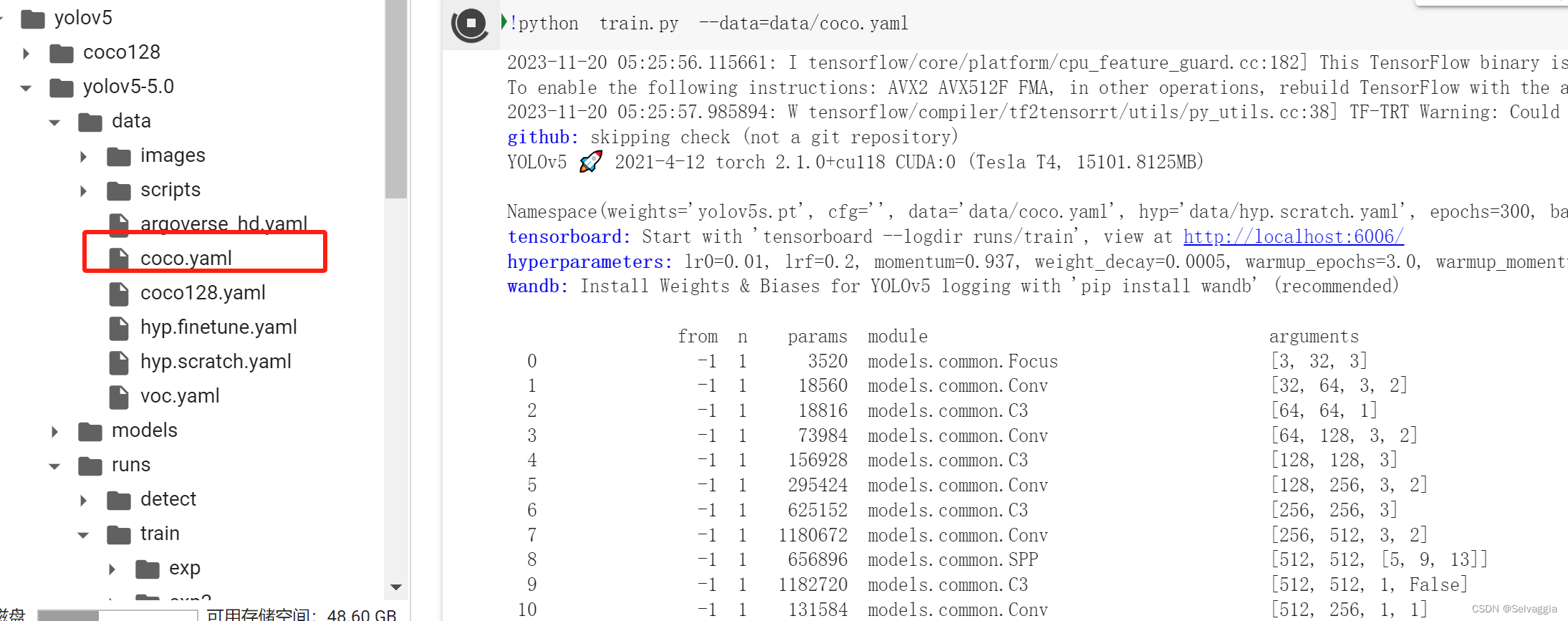This screenshot has height=621, width=1568.
Task: Expand the coco128 folder
Action: click(x=27, y=53)
